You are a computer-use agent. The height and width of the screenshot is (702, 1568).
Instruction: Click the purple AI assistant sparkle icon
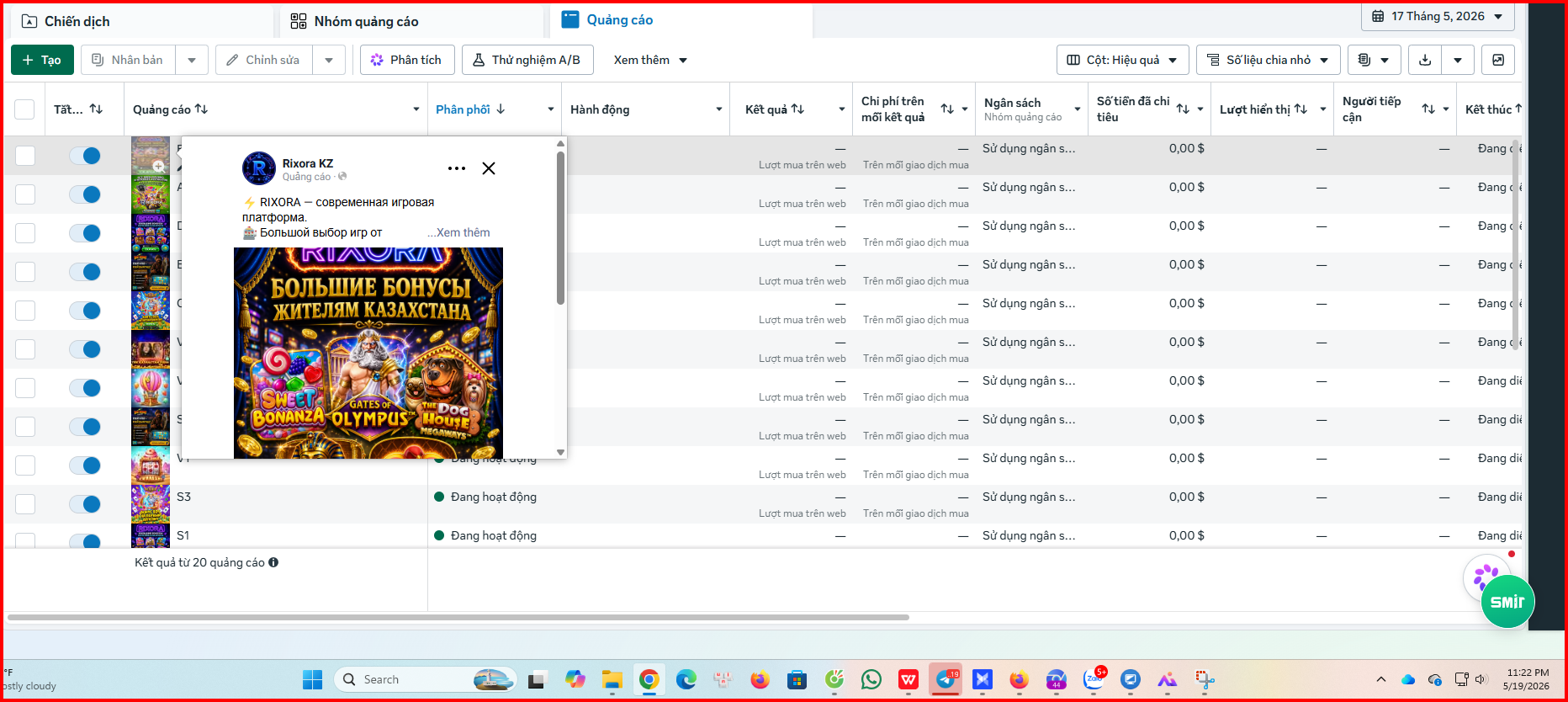[1486, 576]
